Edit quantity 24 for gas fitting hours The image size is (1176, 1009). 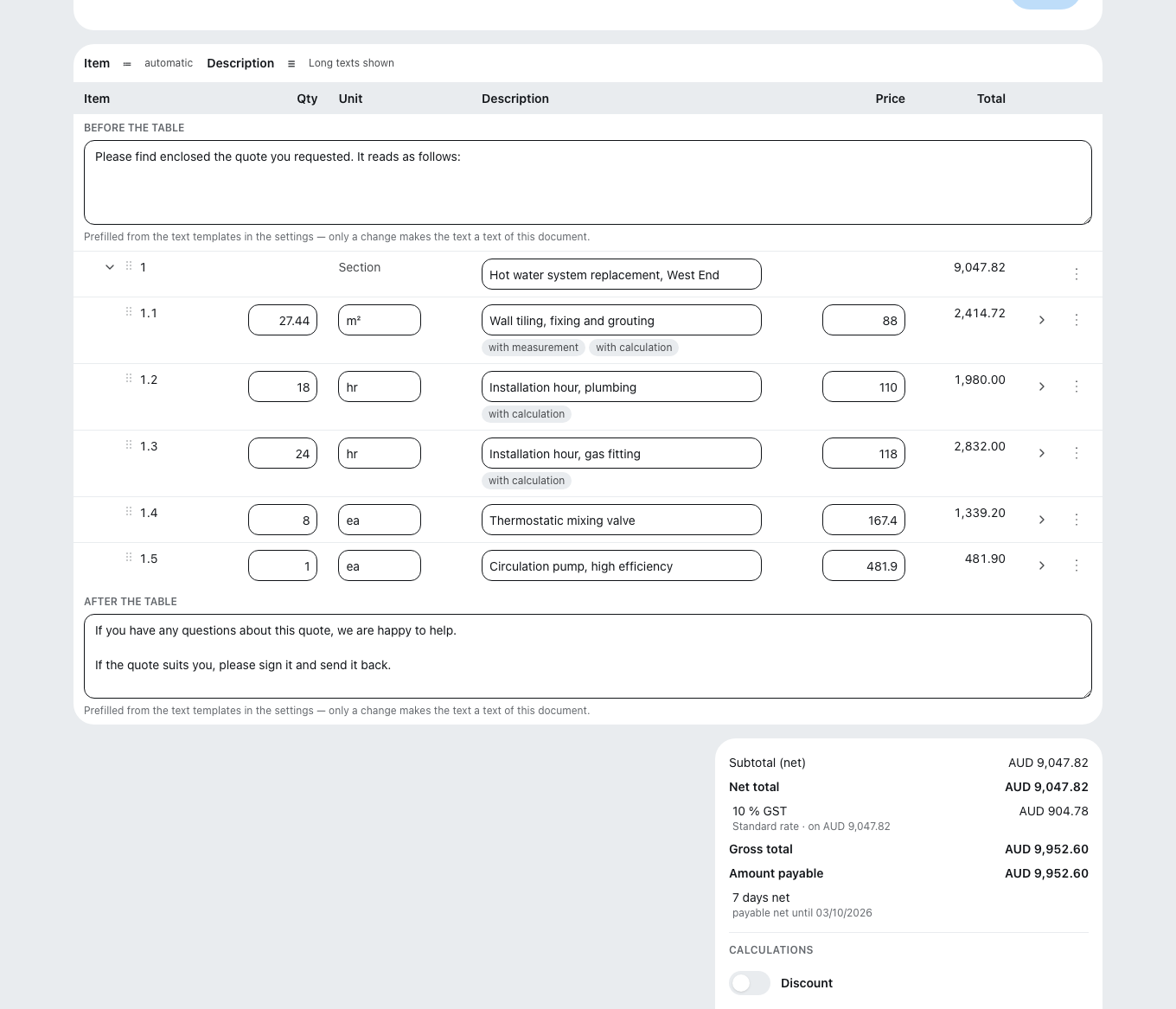click(x=283, y=453)
